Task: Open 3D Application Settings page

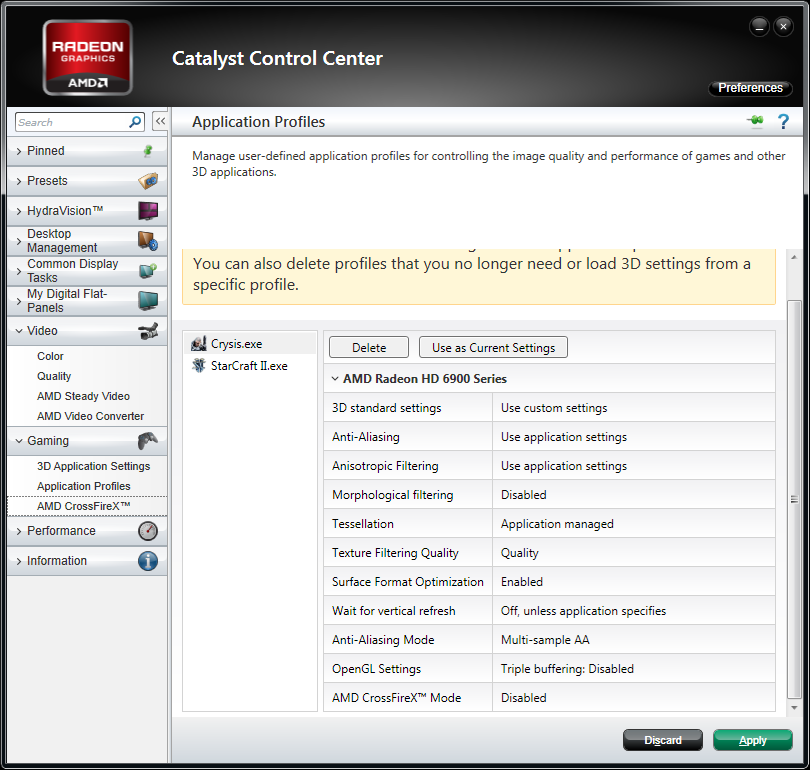Action: tap(94, 466)
